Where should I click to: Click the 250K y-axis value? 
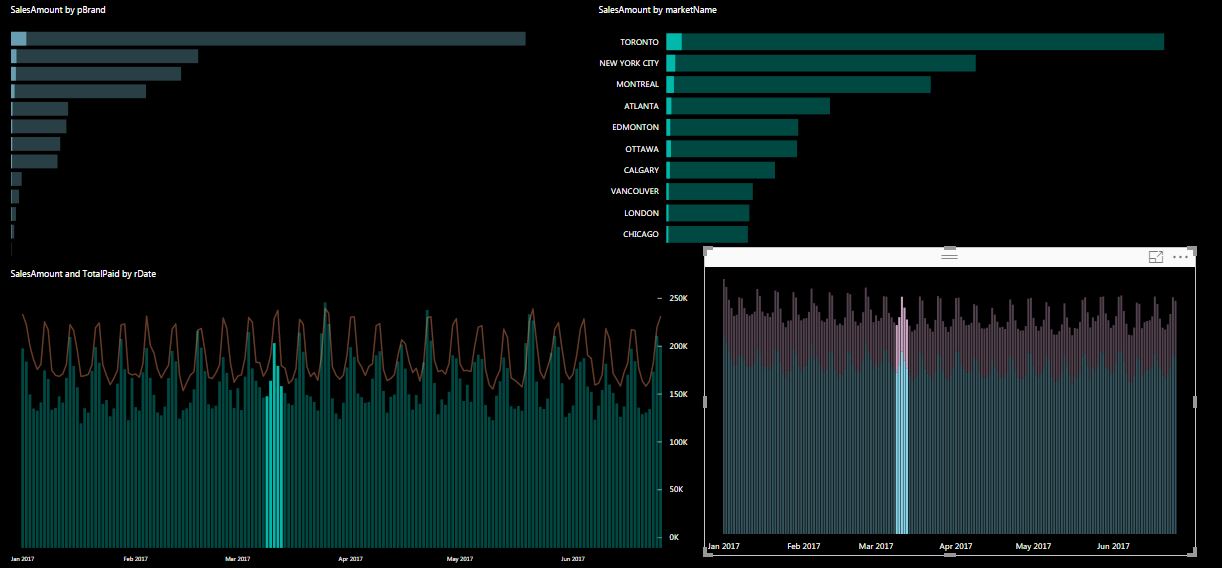pos(679,298)
